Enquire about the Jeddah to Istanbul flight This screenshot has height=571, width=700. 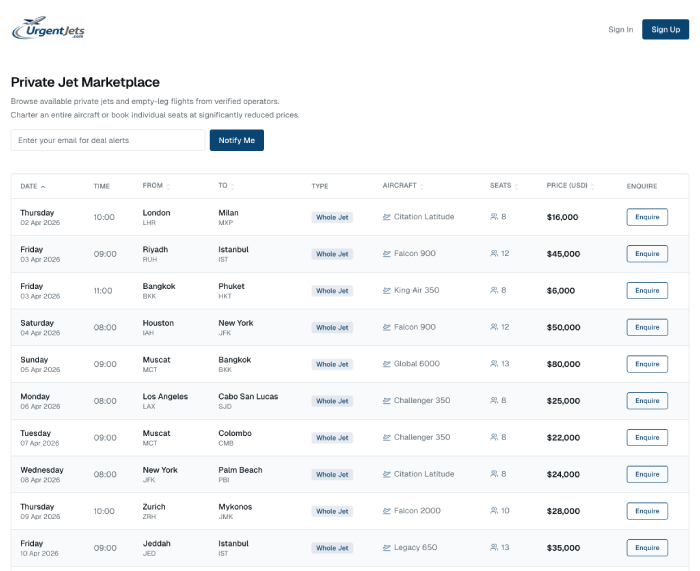pyautogui.click(x=647, y=548)
